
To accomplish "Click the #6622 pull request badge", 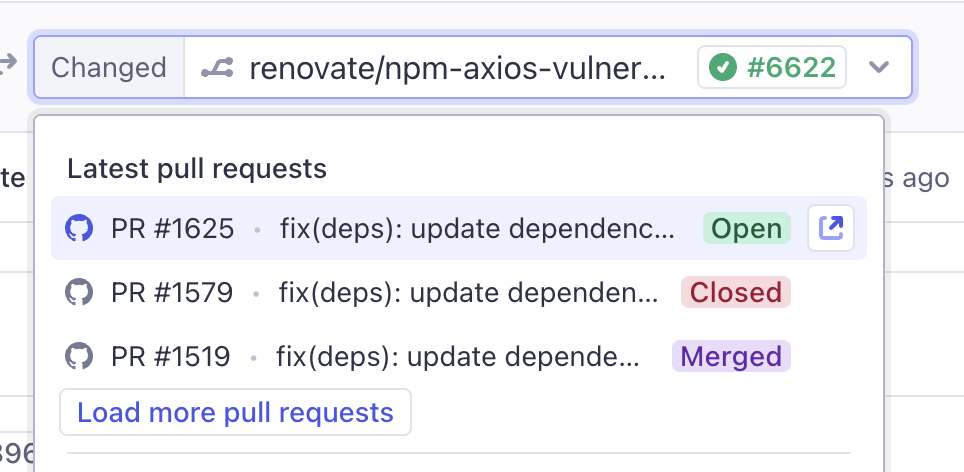I will click(772, 68).
